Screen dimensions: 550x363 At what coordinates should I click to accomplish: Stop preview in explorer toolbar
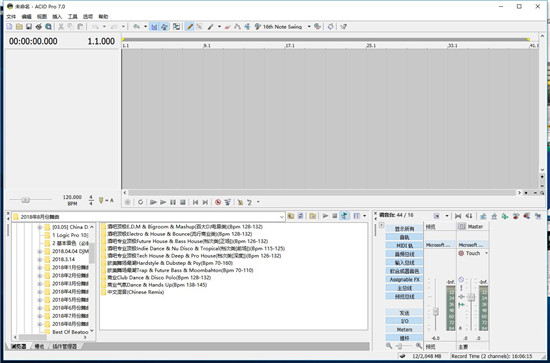tap(335, 216)
